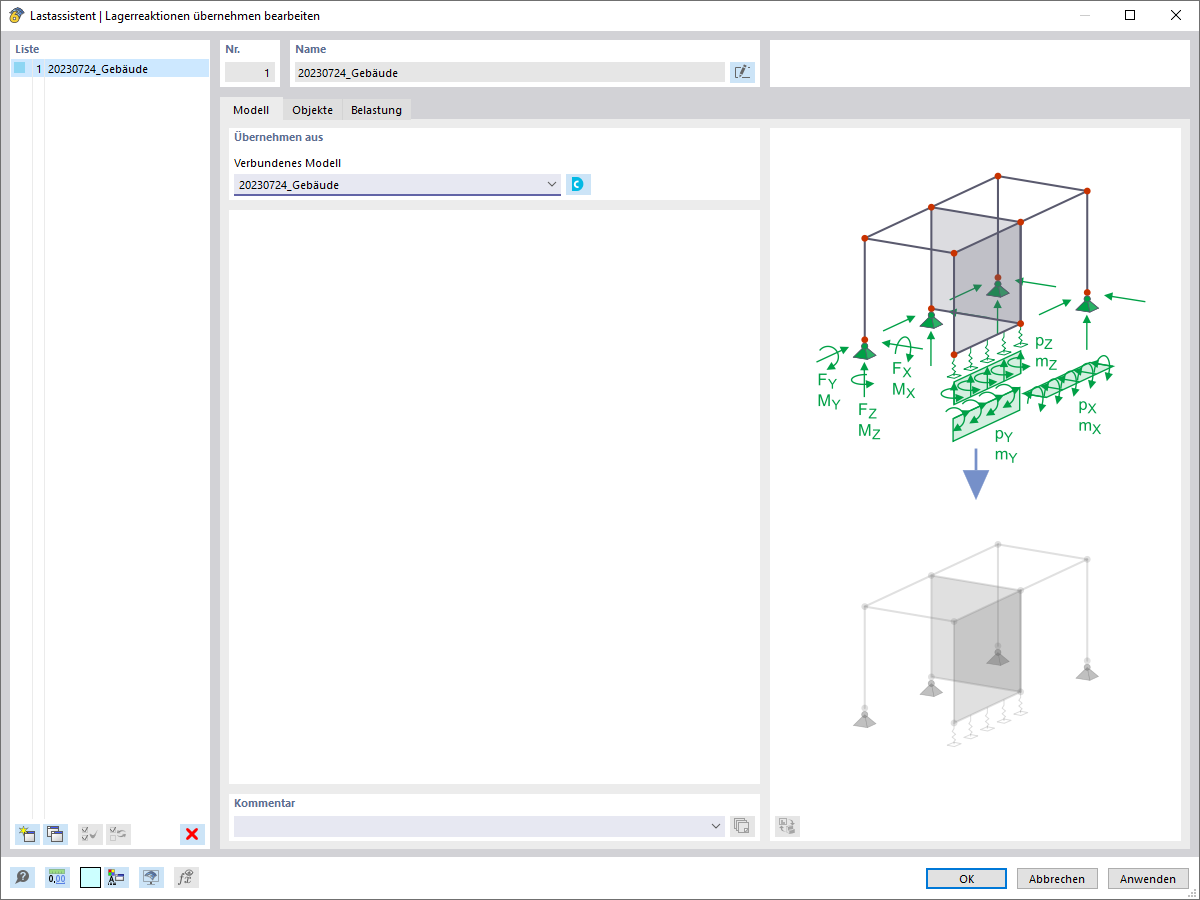Click the select-all checkmarks icon
The width and height of the screenshot is (1200, 900).
coord(90,834)
